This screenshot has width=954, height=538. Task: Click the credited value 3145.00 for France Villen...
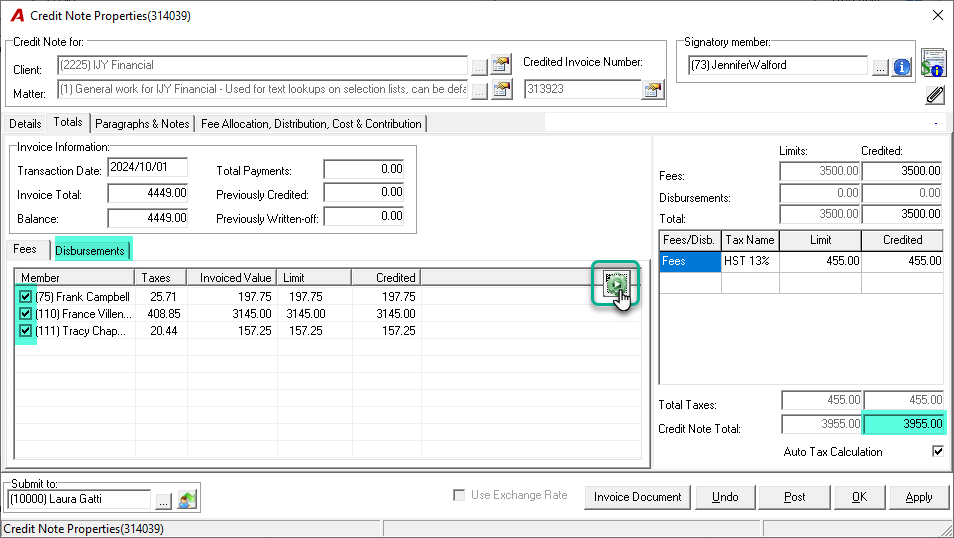pos(395,313)
